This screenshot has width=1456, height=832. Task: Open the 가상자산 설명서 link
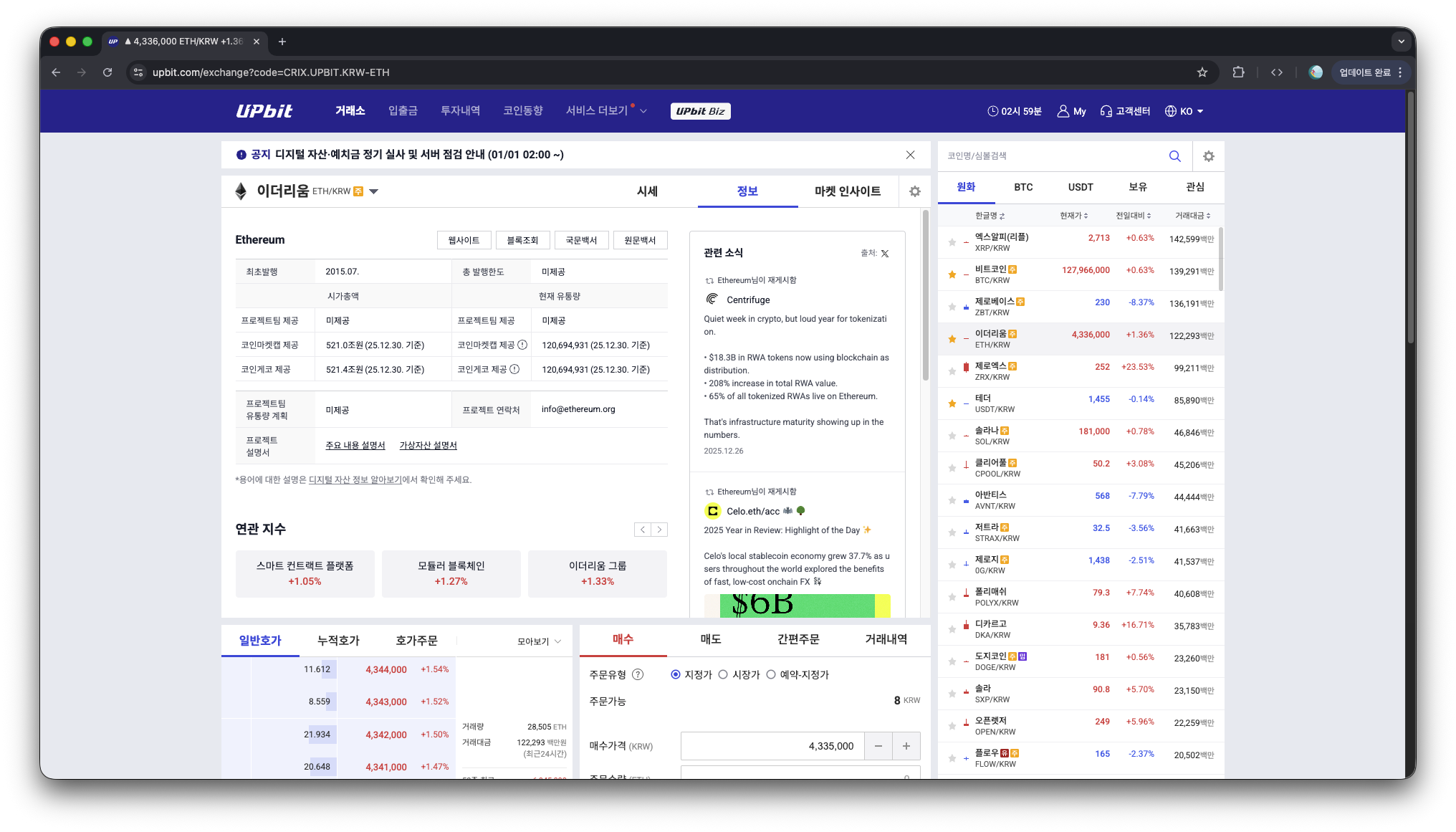(x=428, y=445)
